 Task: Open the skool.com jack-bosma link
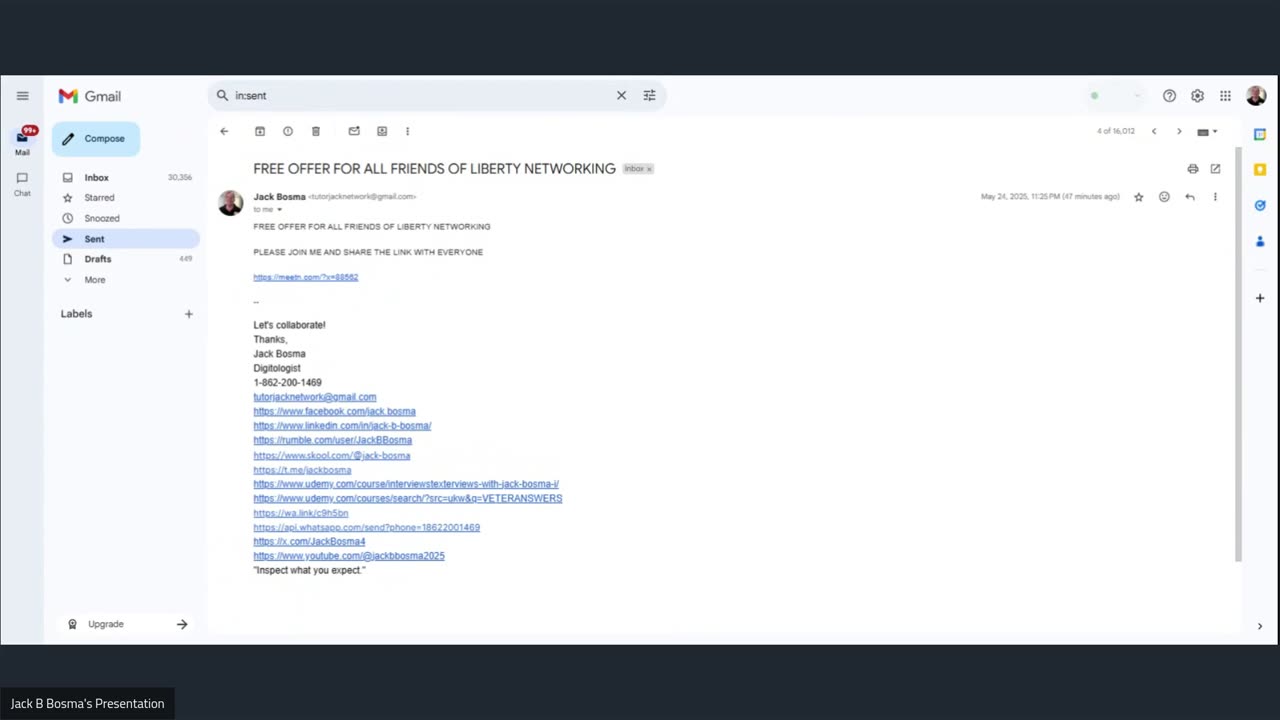(x=332, y=456)
